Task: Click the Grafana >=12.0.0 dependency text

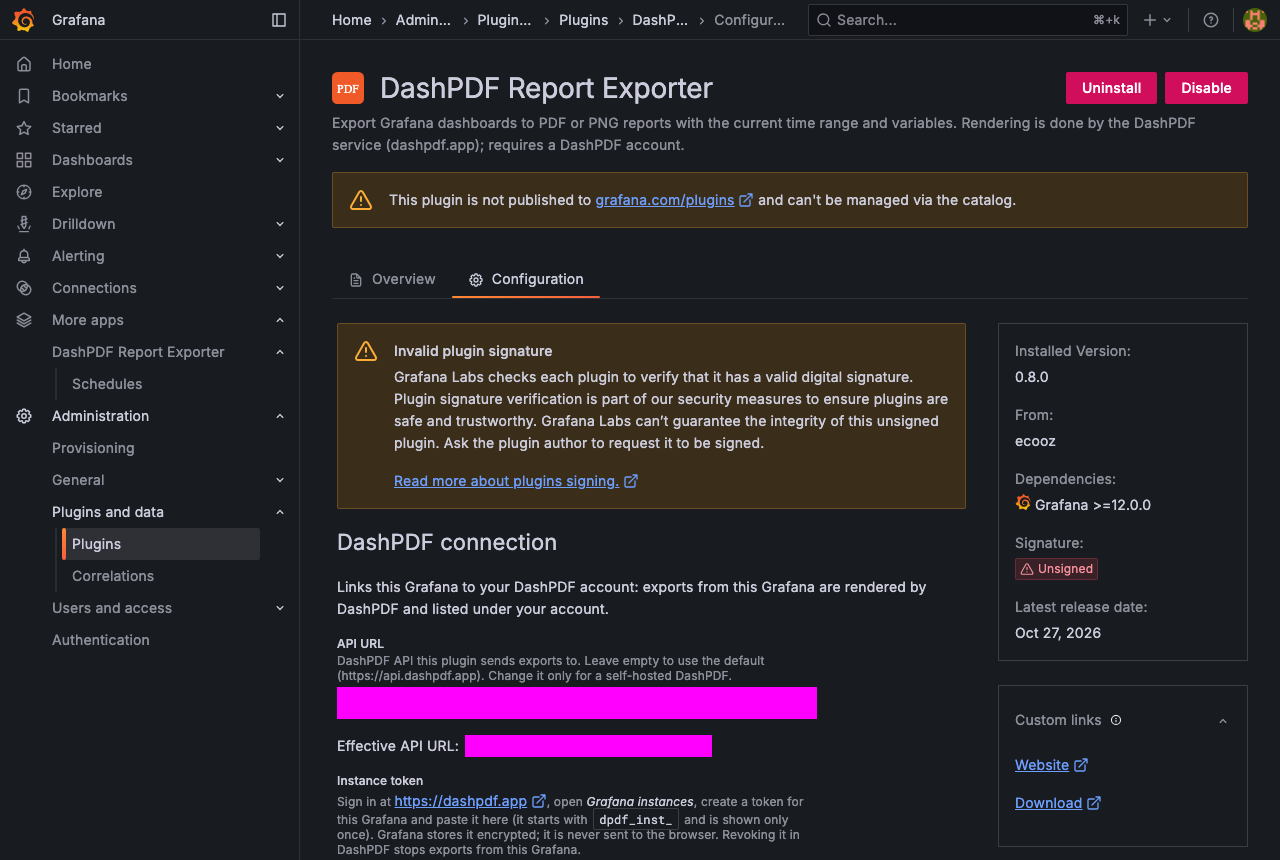Action: [x=1093, y=505]
